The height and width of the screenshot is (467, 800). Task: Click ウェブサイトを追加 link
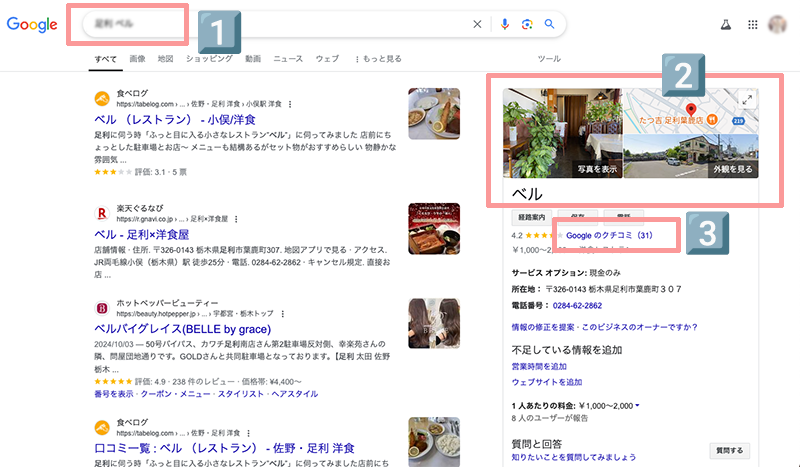pyautogui.click(x=547, y=382)
